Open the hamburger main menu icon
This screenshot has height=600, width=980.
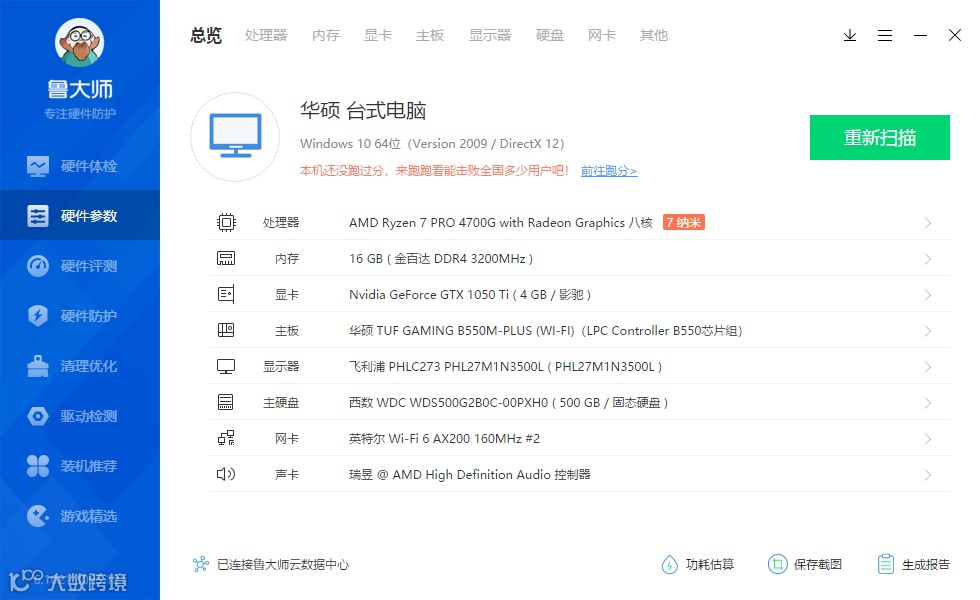pyautogui.click(x=884, y=36)
